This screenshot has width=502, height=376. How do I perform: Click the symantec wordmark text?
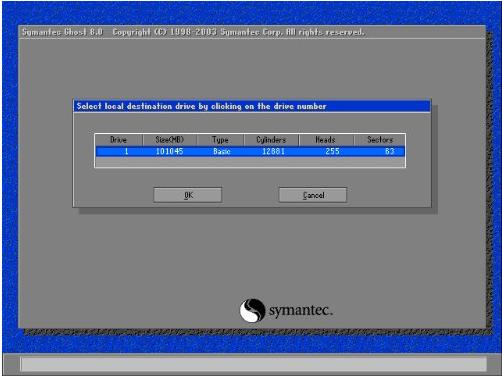click(x=301, y=310)
